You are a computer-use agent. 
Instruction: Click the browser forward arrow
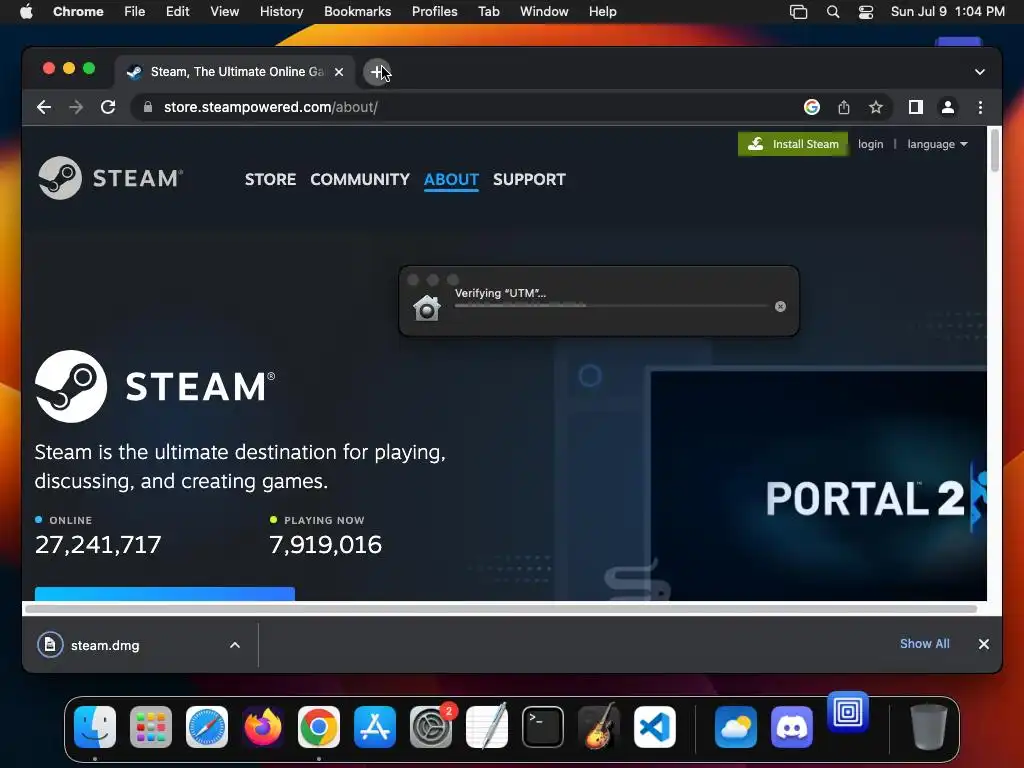click(76, 107)
